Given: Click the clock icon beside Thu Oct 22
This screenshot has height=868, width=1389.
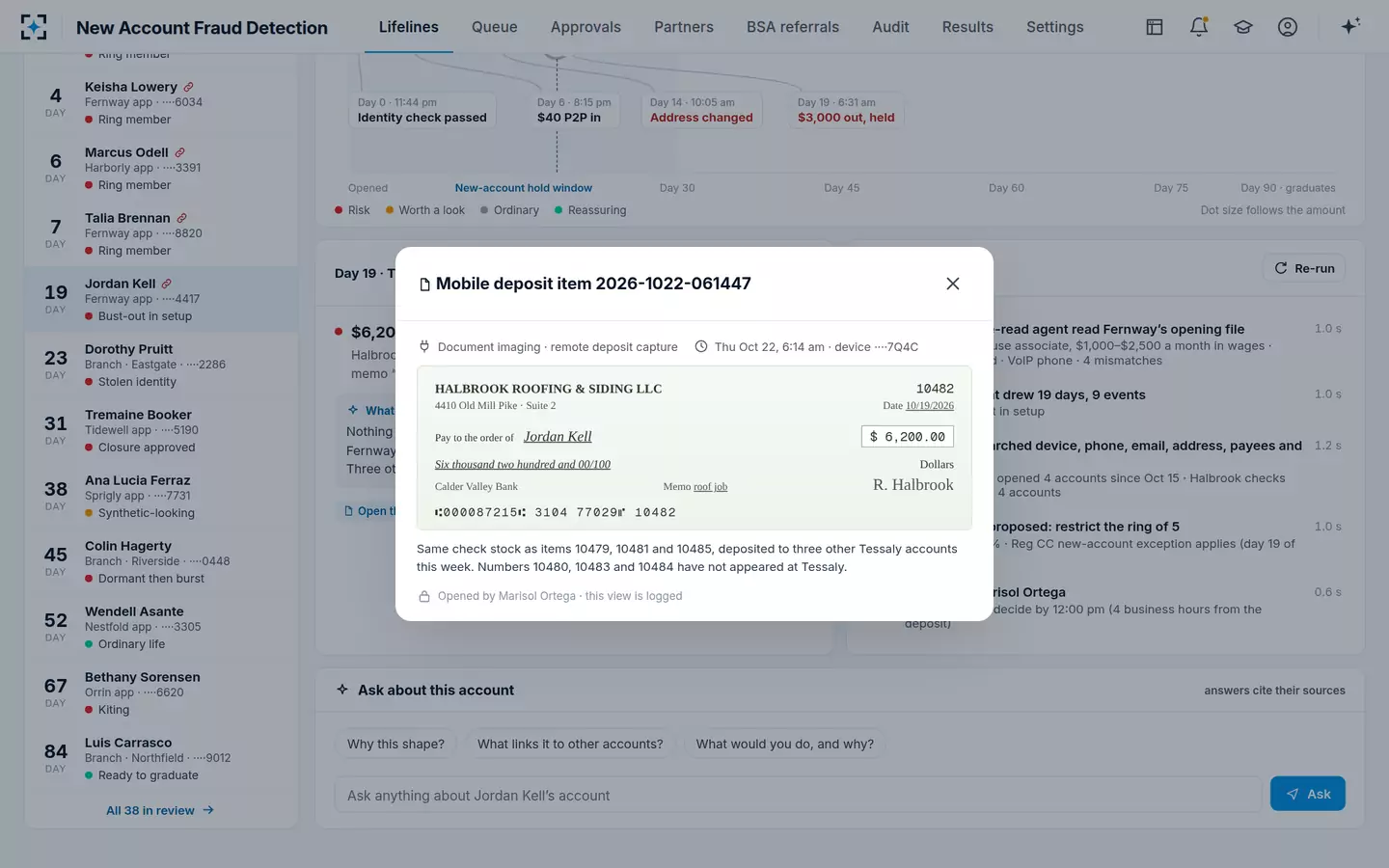Looking at the screenshot, I should click(x=701, y=346).
